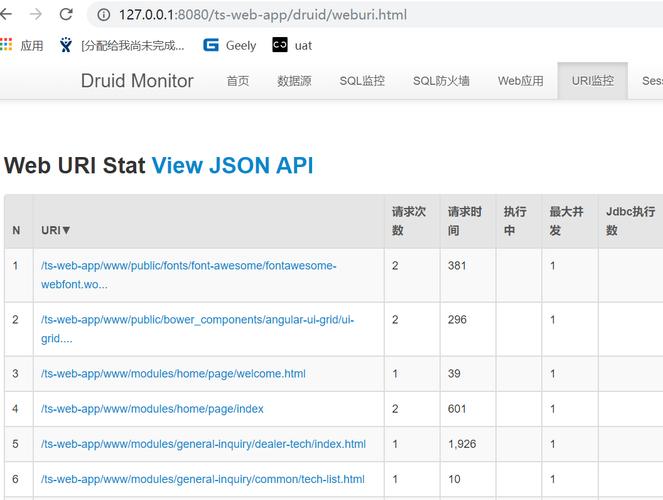663x500 pixels.
Task: Click the site info icon in address bar
Action: tap(104, 15)
